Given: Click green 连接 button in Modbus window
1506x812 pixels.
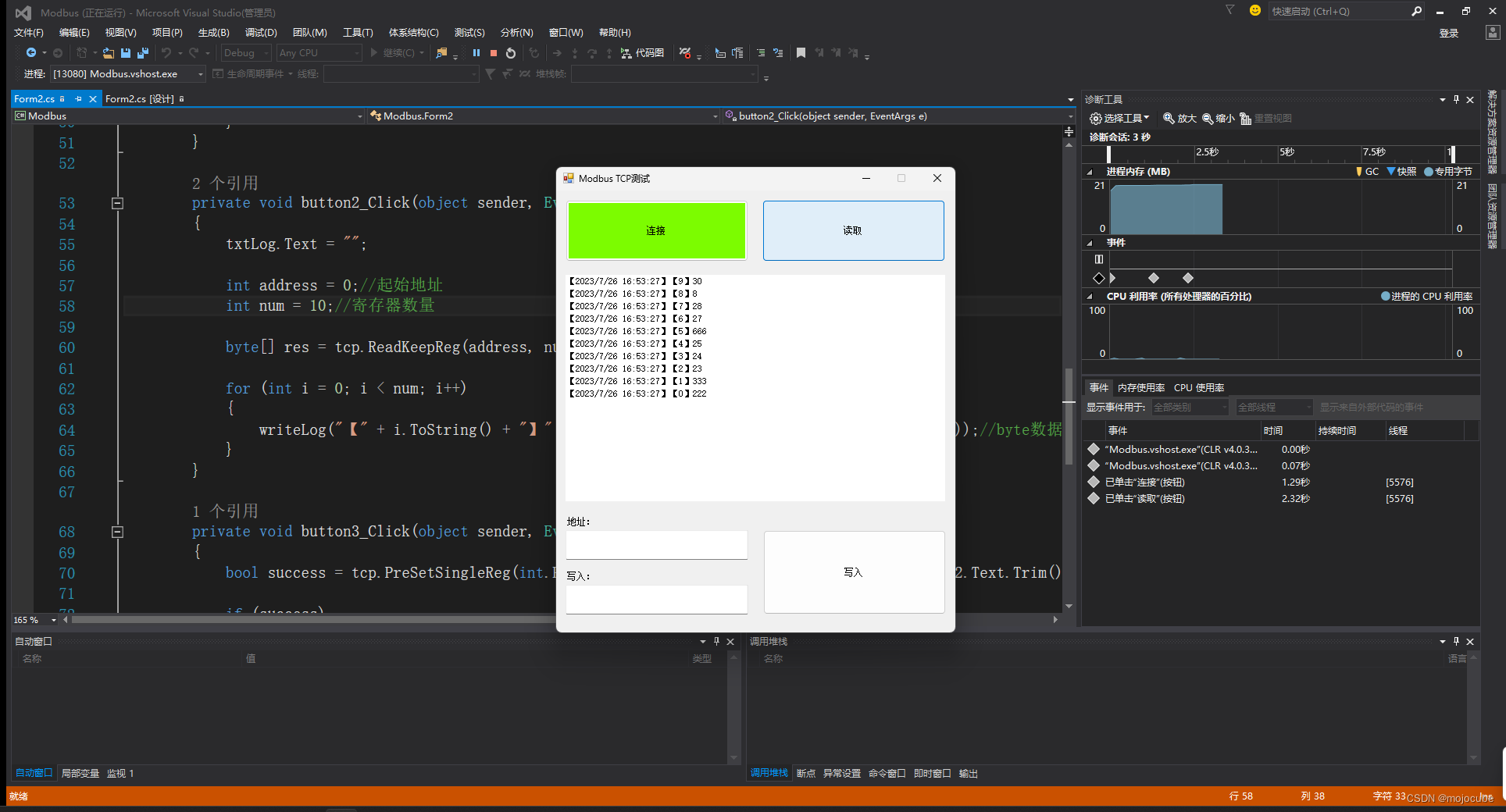Looking at the screenshot, I should 656,230.
